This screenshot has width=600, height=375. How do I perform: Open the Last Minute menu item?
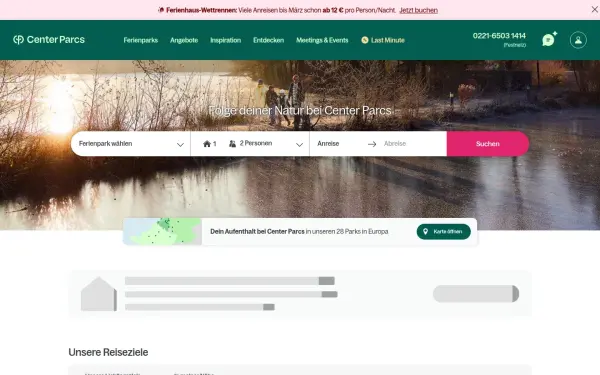pos(383,40)
